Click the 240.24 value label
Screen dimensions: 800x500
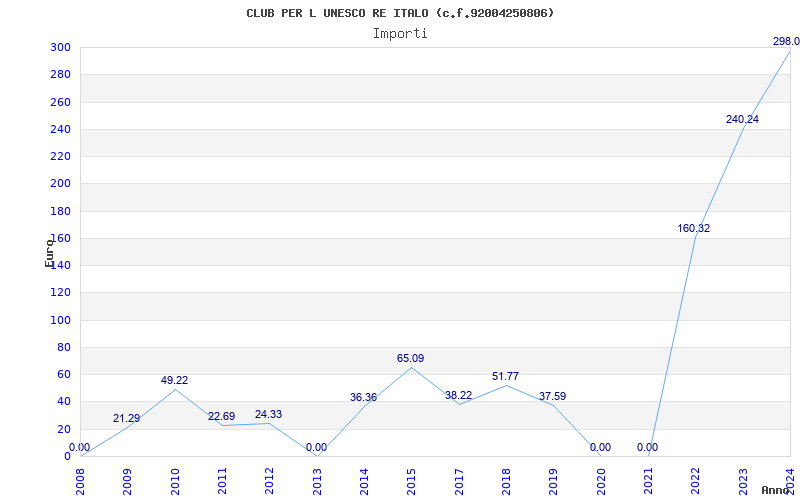pos(742,119)
